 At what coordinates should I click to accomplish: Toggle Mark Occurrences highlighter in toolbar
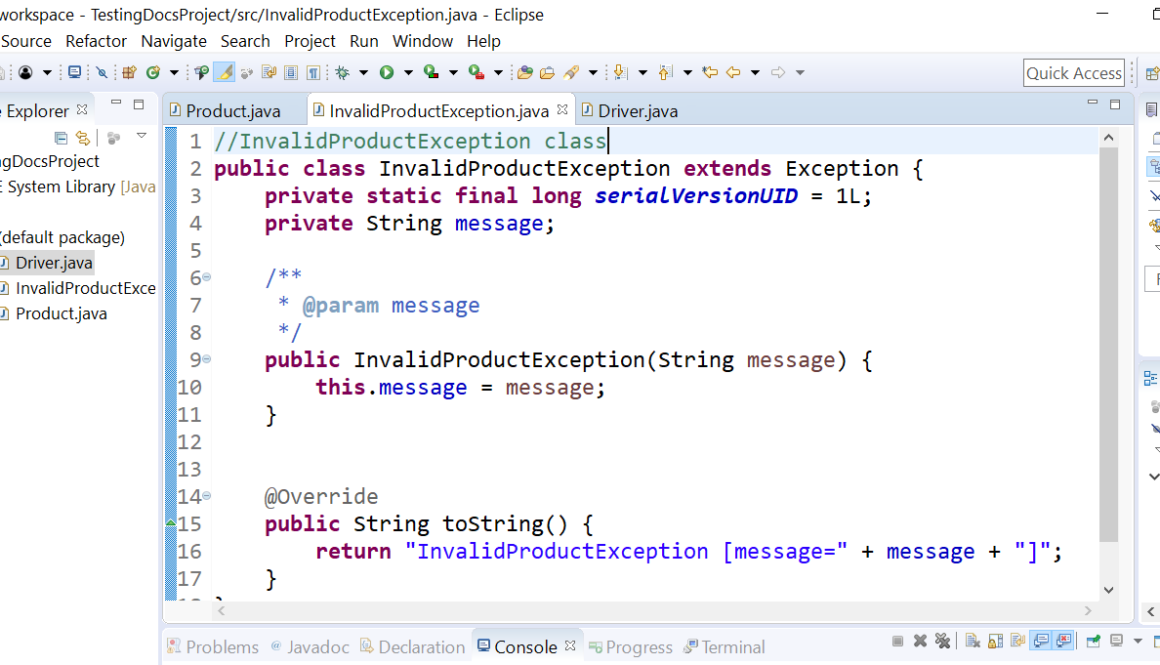(x=225, y=72)
